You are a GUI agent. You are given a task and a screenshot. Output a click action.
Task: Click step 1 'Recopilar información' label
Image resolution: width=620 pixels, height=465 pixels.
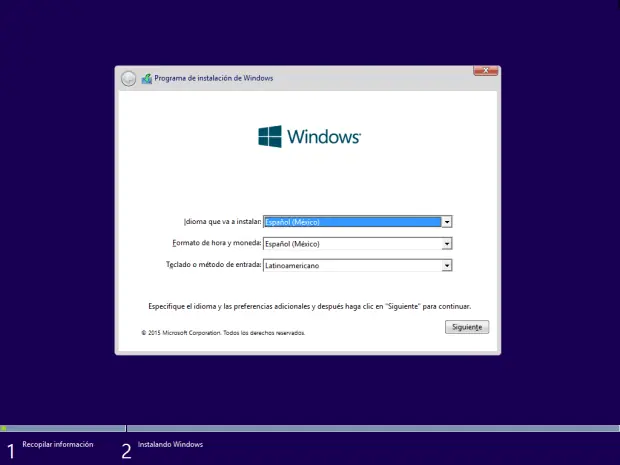[58, 444]
